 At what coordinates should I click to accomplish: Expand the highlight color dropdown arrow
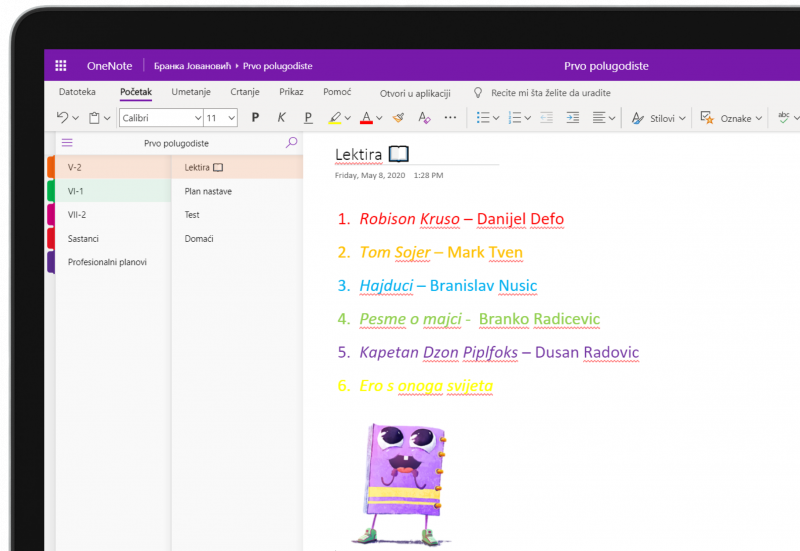pyautogui.click(x=347, y=118)
